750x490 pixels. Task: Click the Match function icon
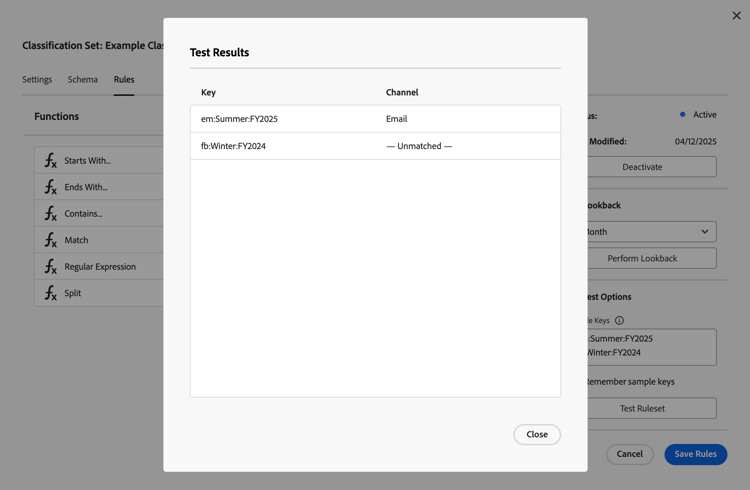(50, 240)
